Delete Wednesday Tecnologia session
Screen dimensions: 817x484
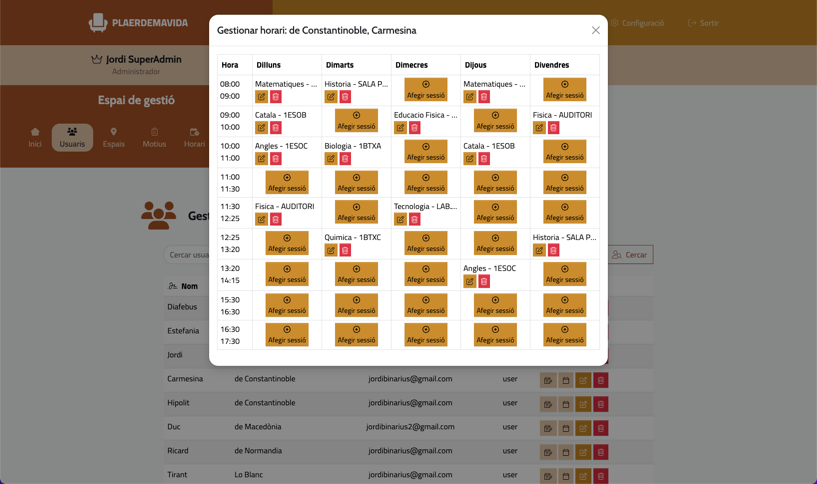tap(414, 220)
